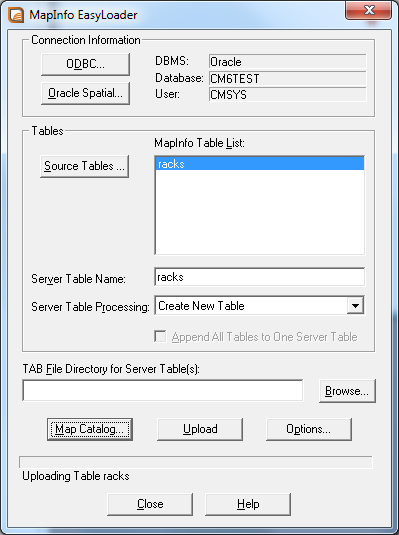The height and width of the screenshot is (535, 399).
Task: Click the Database field showing CM6TEST
Action: click(x=287, y=78)
